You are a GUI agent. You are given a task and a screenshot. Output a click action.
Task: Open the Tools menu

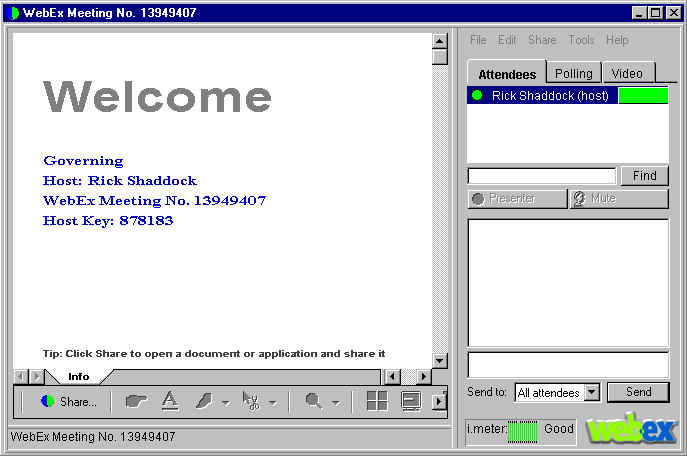click(581, 40)
